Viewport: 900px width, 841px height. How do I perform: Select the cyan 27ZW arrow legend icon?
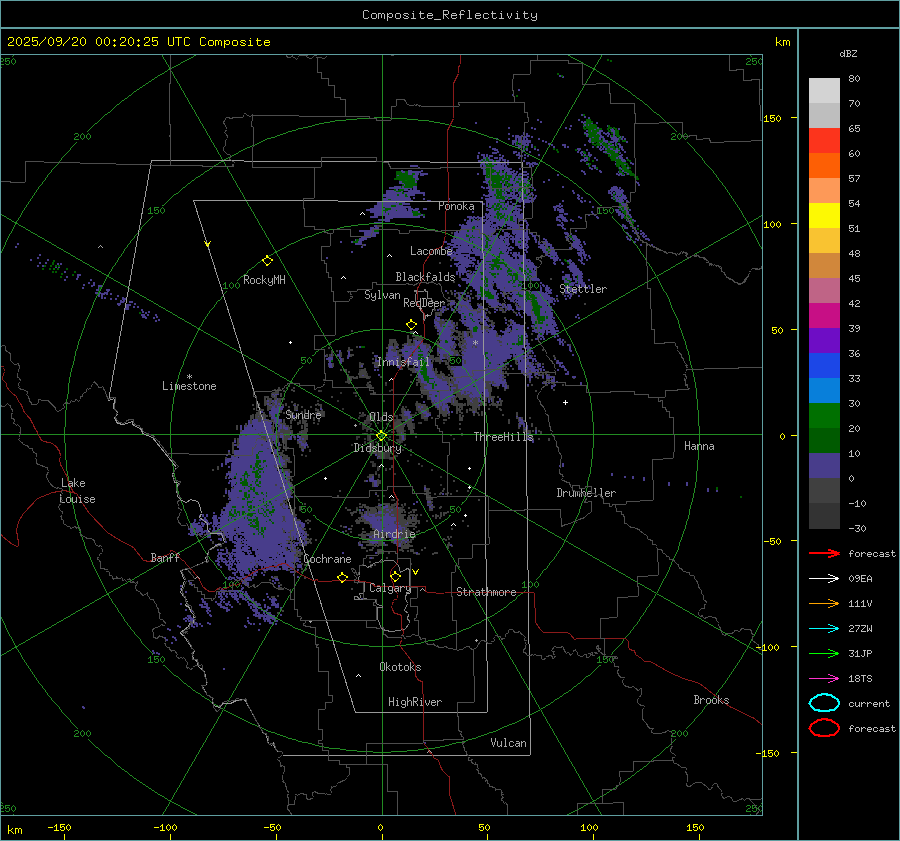tap(824, 628)
